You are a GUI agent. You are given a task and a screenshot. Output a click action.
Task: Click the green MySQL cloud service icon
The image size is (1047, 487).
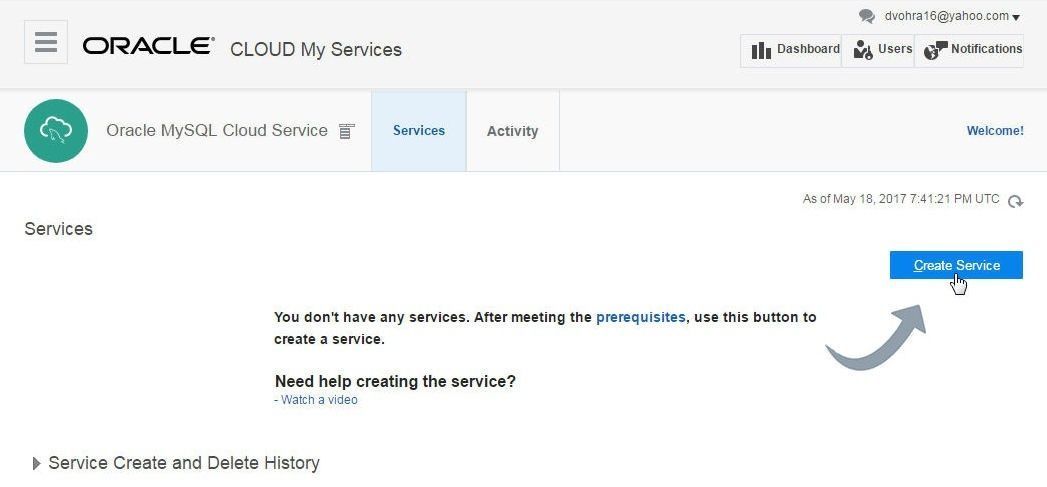coord(56,131)
